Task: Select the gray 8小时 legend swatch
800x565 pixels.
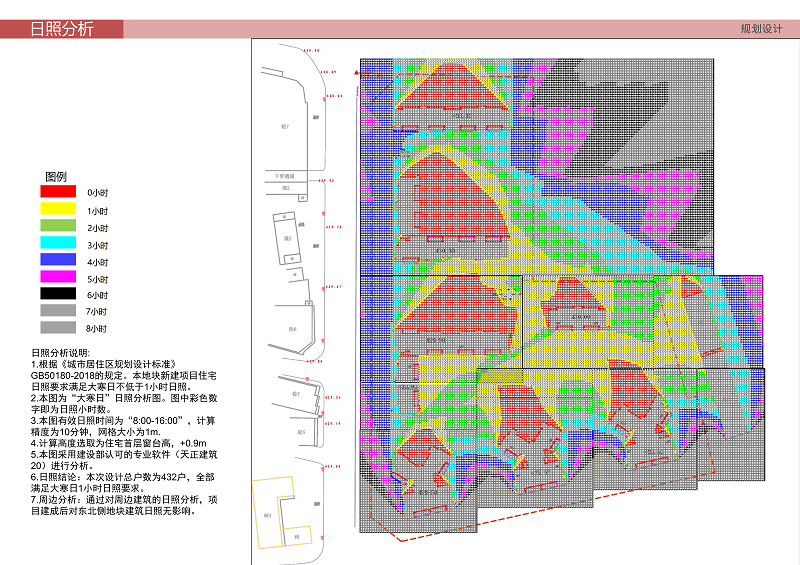Action: click(57, 328)
